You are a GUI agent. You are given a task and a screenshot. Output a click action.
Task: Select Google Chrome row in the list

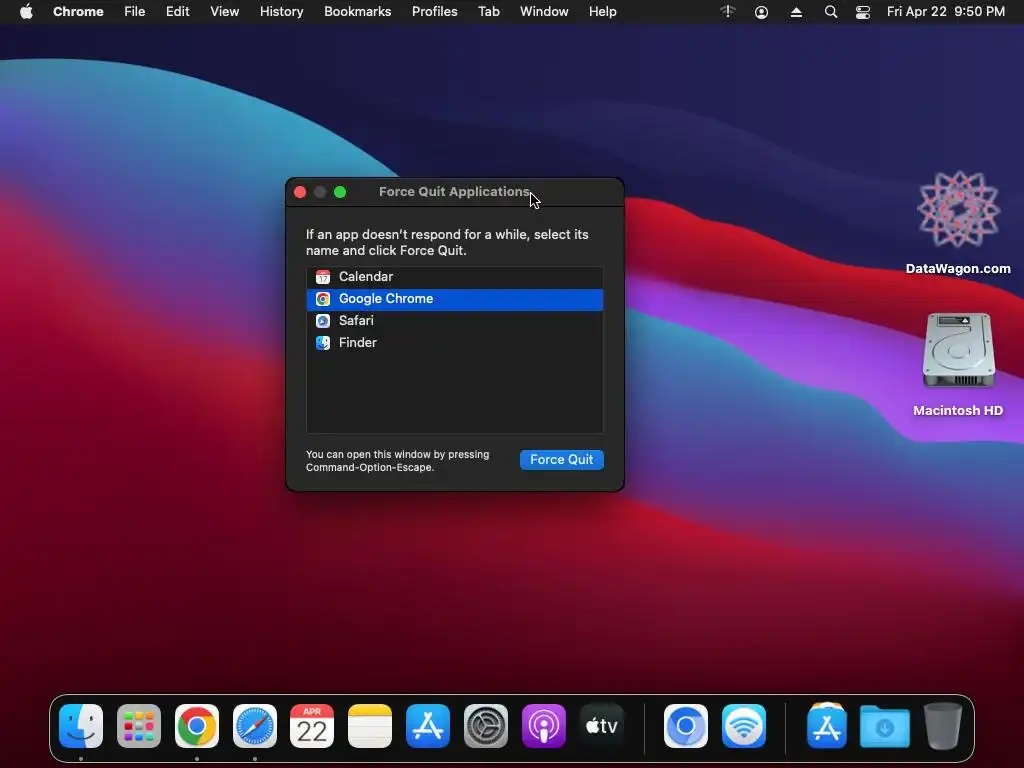coord(455,299)
